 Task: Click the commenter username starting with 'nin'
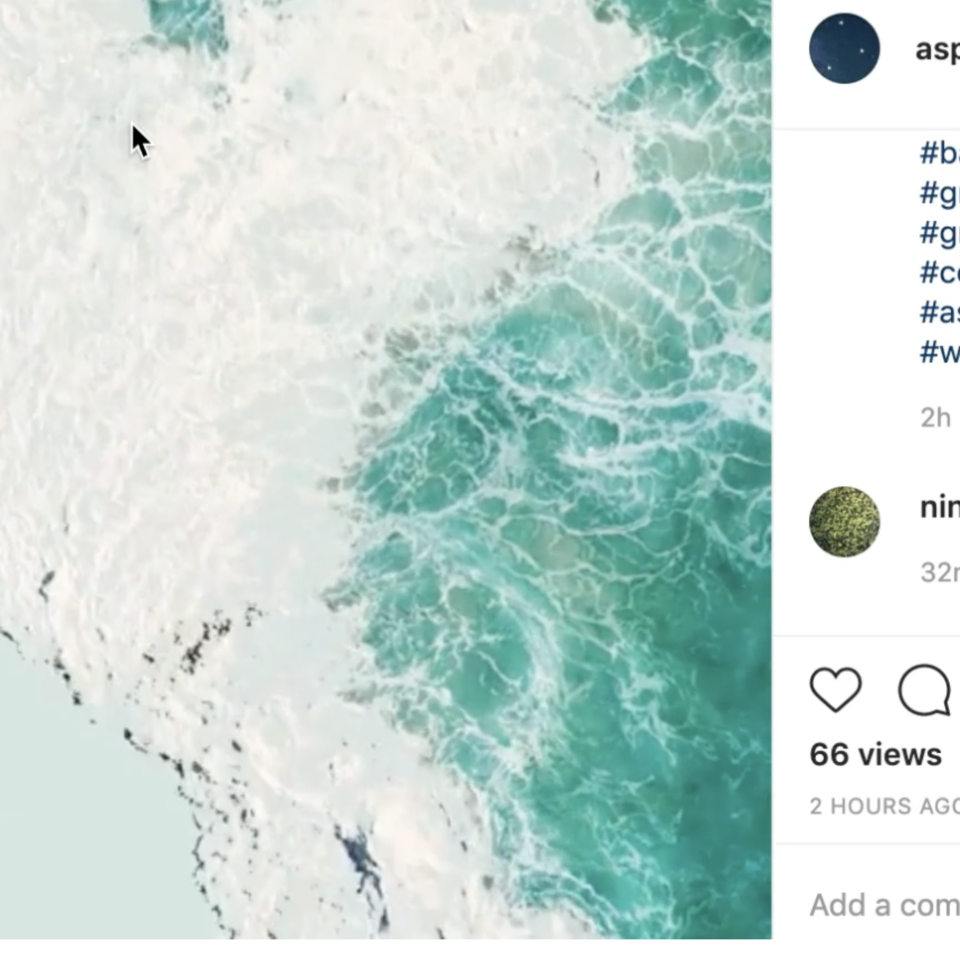(x=940, y=508)
